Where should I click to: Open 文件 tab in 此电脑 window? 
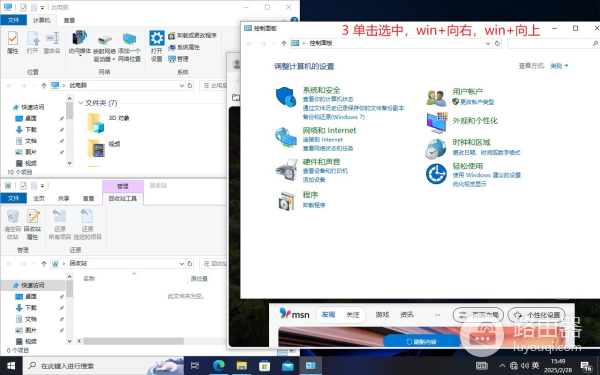pyautogui.click(x=13, y=20)
